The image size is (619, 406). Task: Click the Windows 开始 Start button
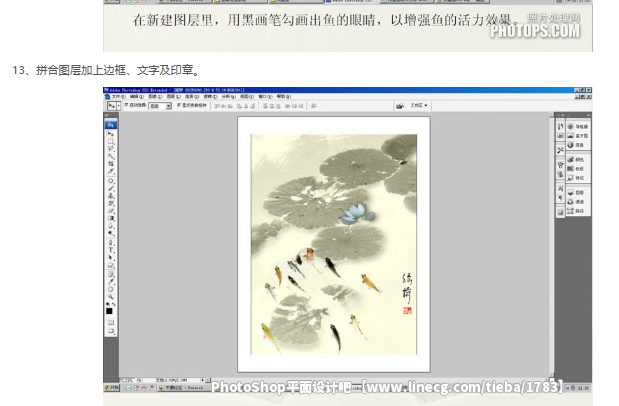pos(112,388)
